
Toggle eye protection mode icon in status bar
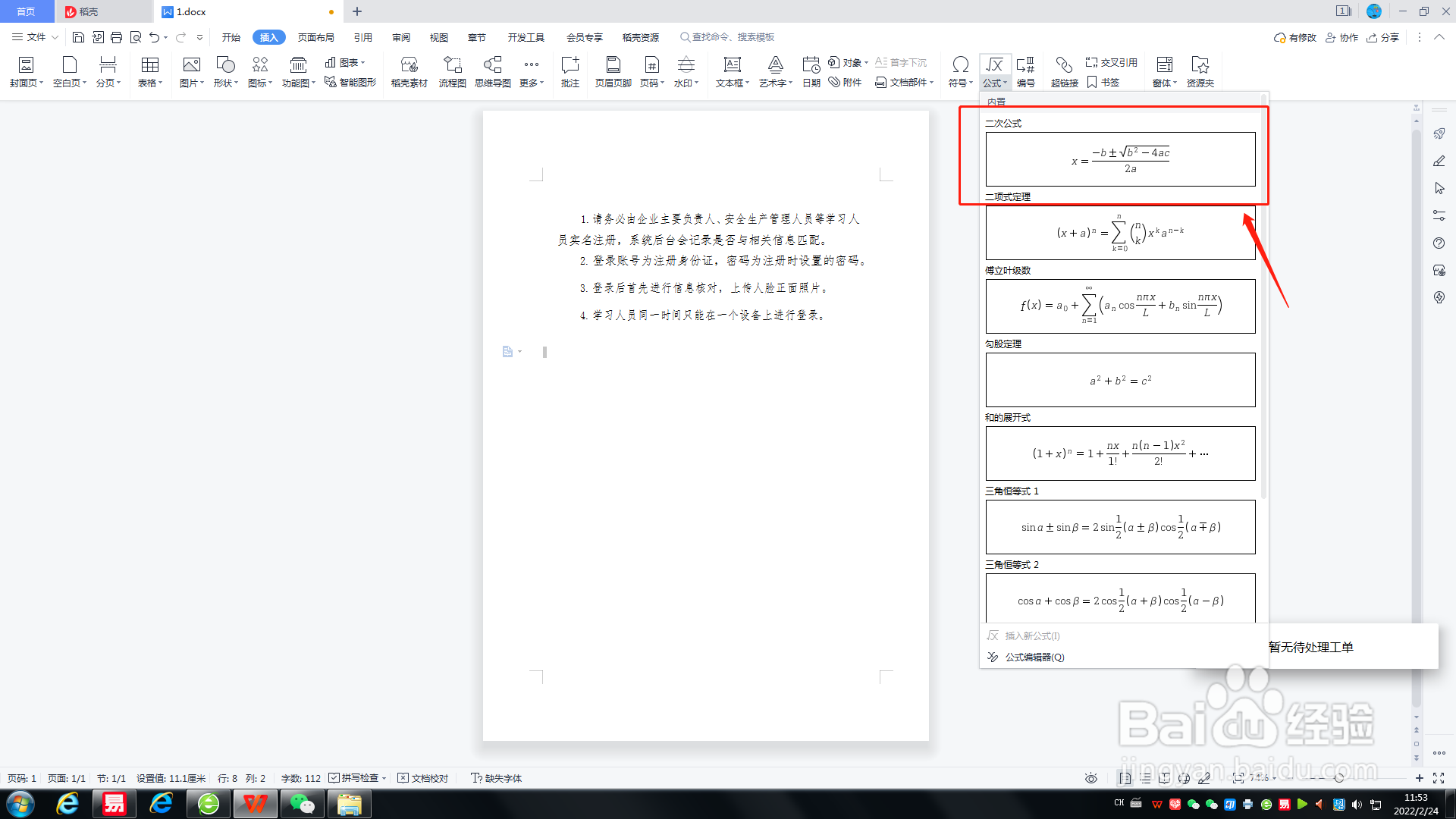[1091, 778]
